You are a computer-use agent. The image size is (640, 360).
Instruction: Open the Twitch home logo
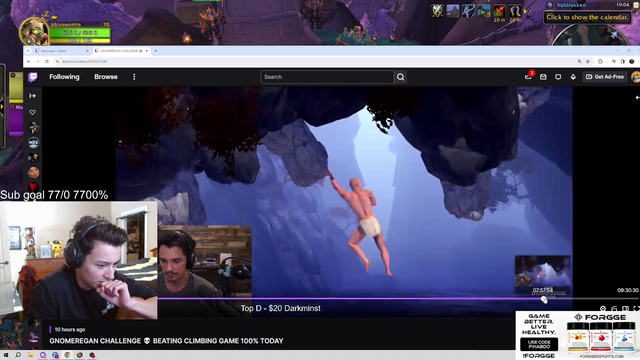pos(33,77)
